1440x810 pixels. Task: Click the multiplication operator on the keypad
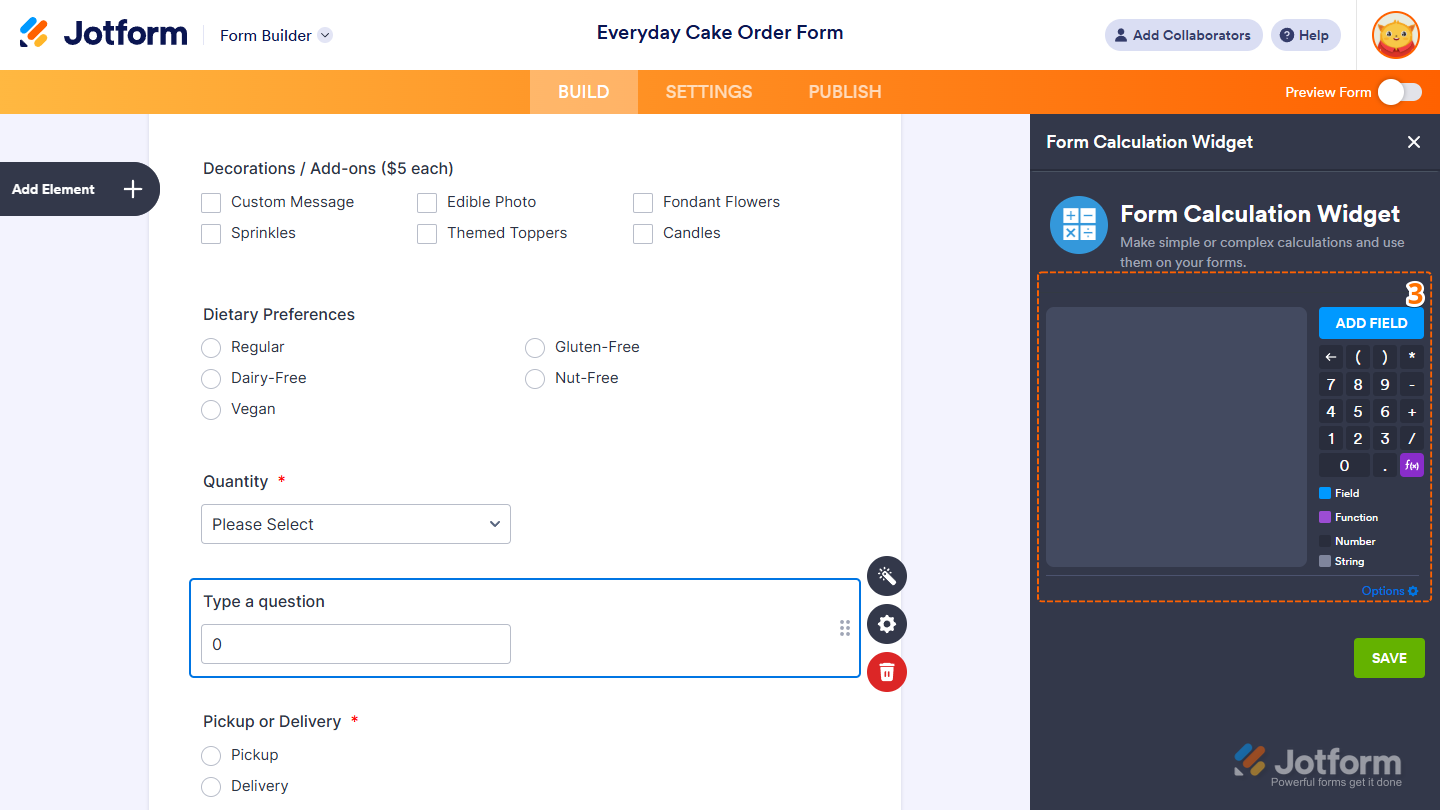coord(1411,356)
